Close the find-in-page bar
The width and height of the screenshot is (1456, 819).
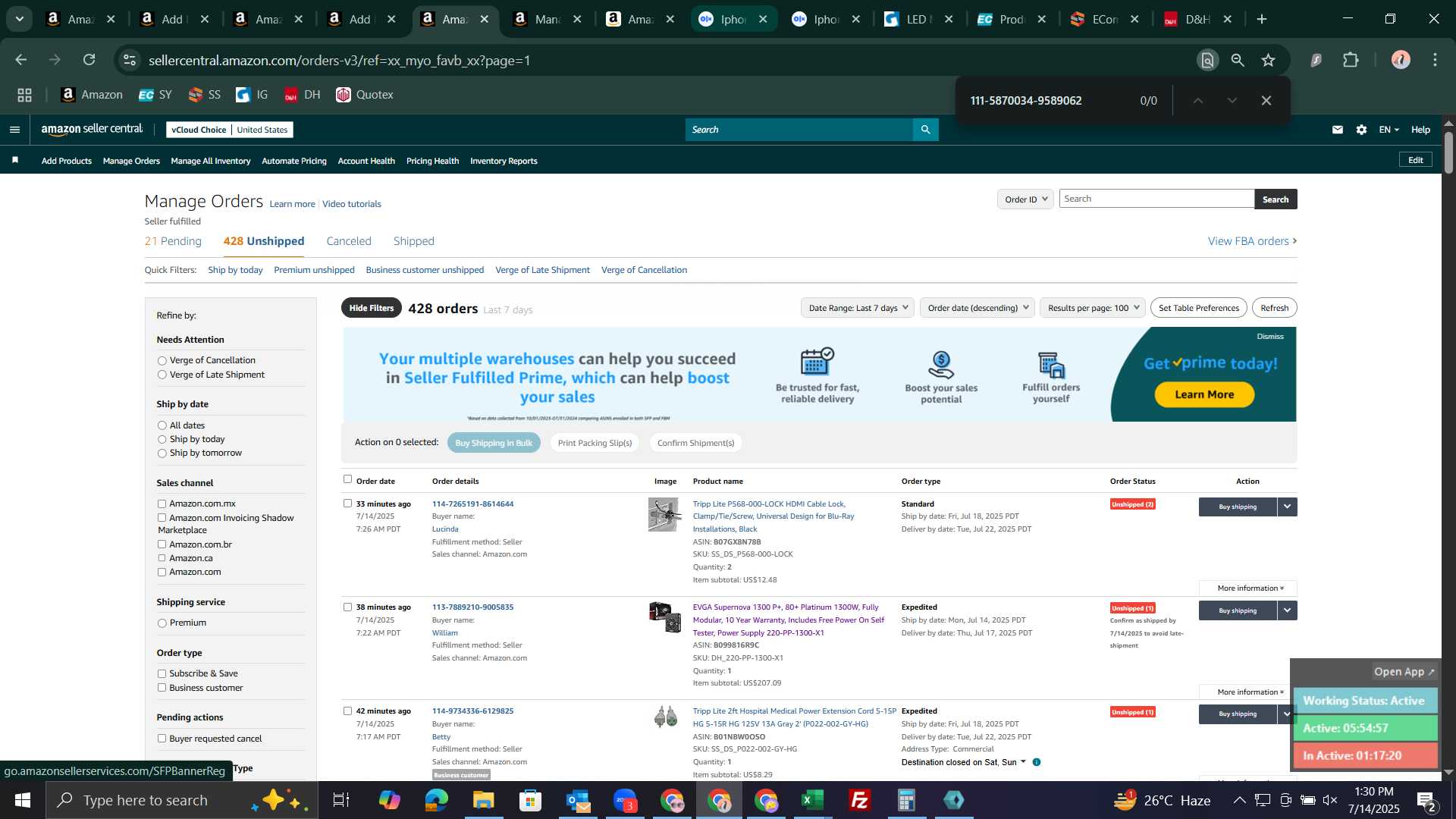tap(1266, 100)
